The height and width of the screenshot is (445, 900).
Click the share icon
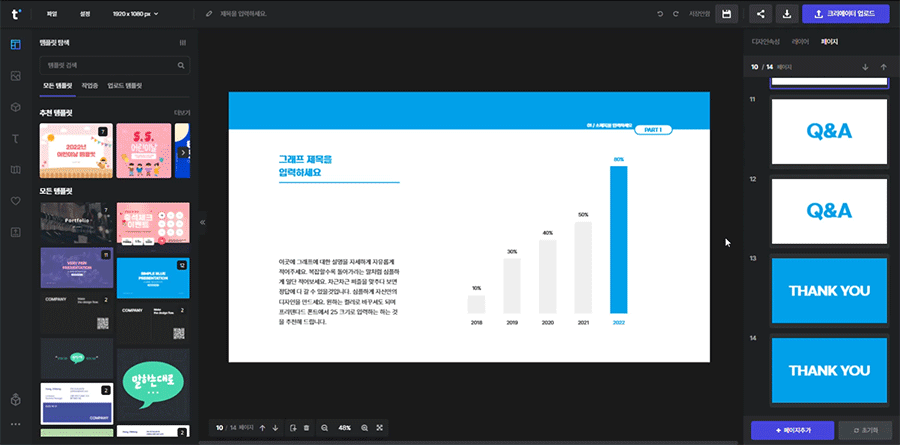761,14
